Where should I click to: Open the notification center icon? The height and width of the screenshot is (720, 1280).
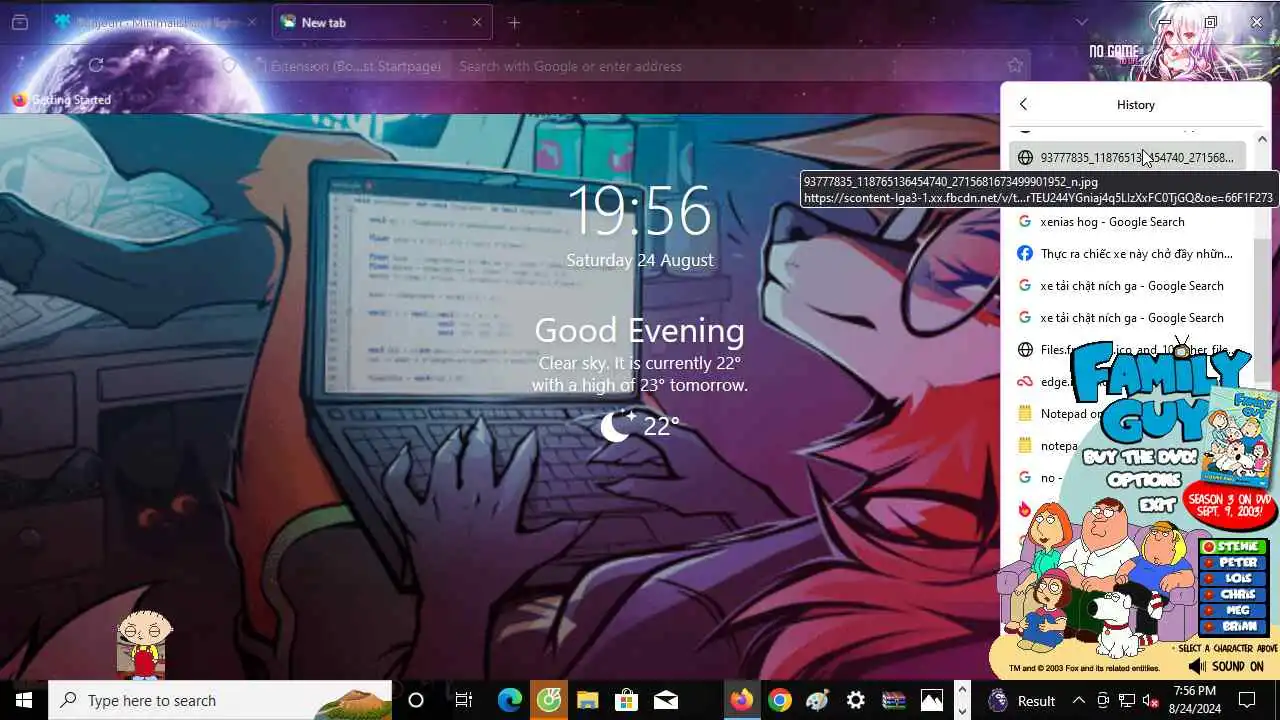pos(1248,700)
